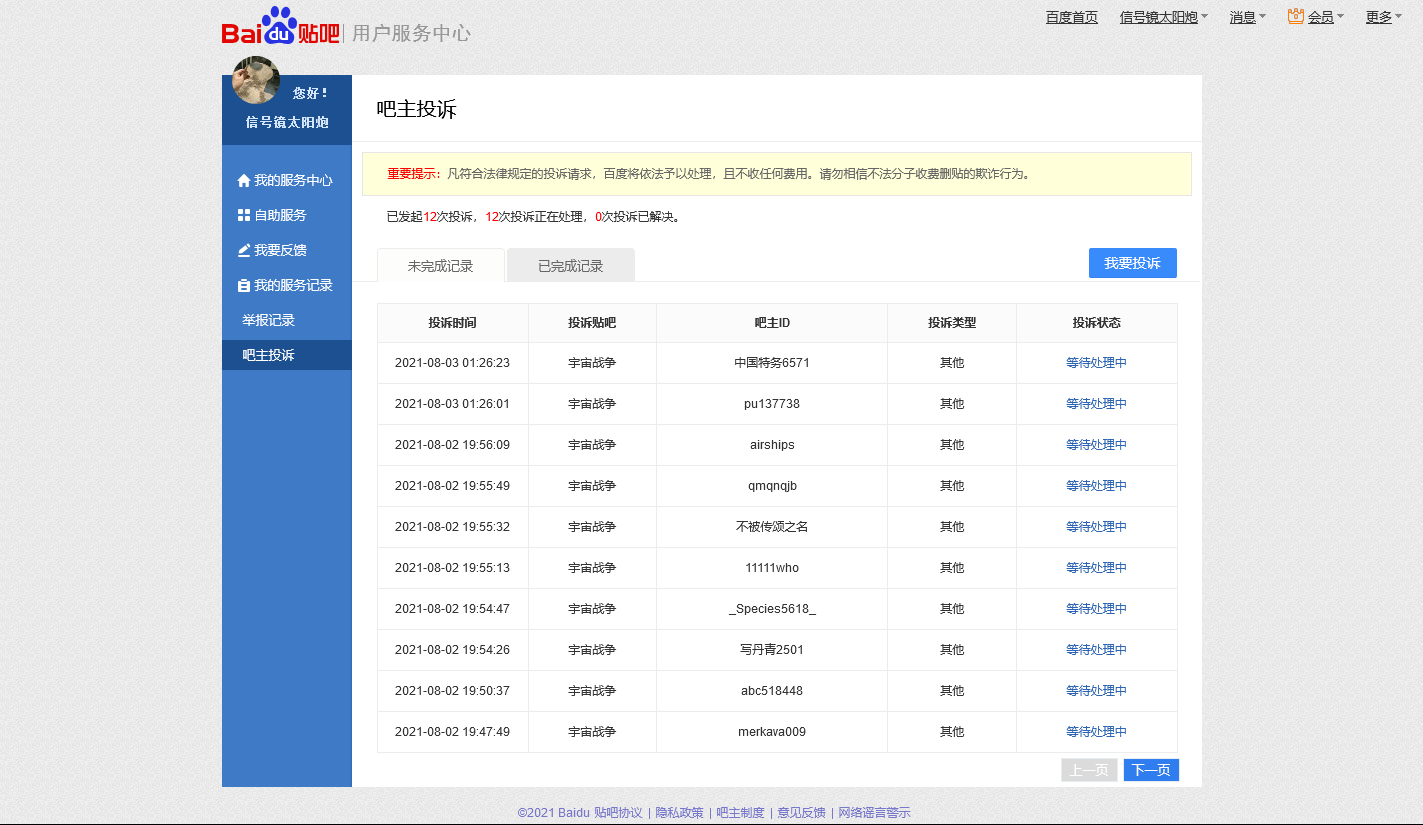Click the user avatar picture
The height and width of the screenshot is (825, 1423).
click(256, 80)
